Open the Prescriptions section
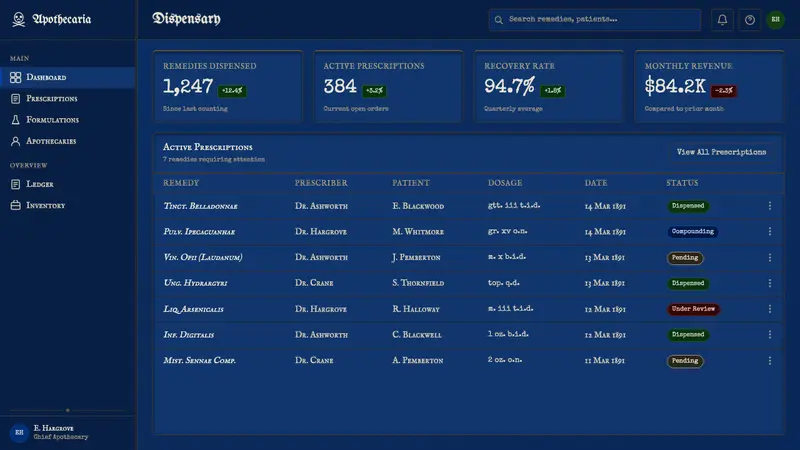The height and width of the screenshot is (450, 800). [67, 98]
